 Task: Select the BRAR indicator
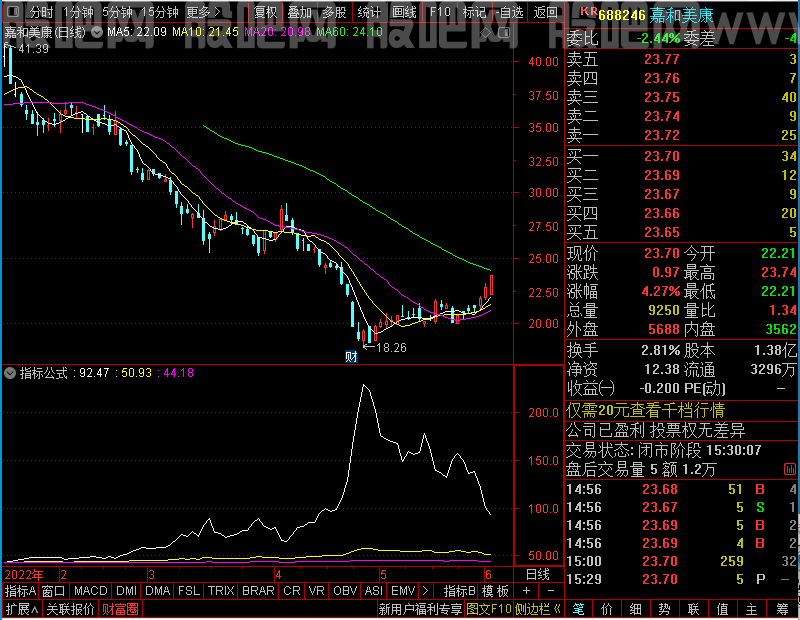[x=258, y=591]
